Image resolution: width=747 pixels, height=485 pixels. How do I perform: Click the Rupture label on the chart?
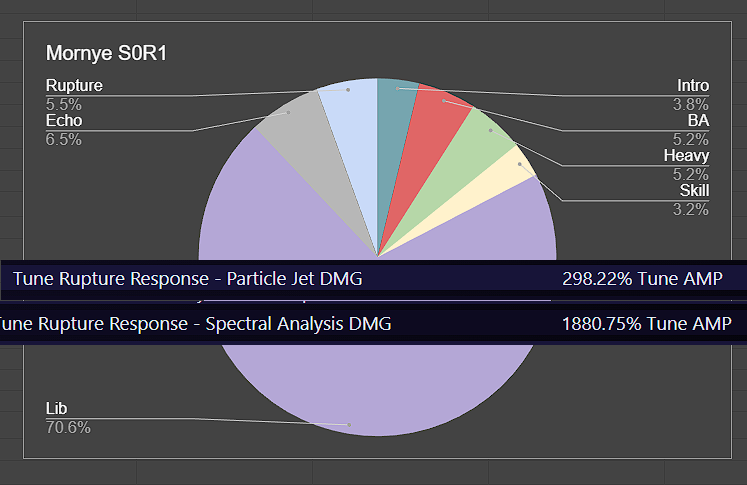tap(74, 86)
